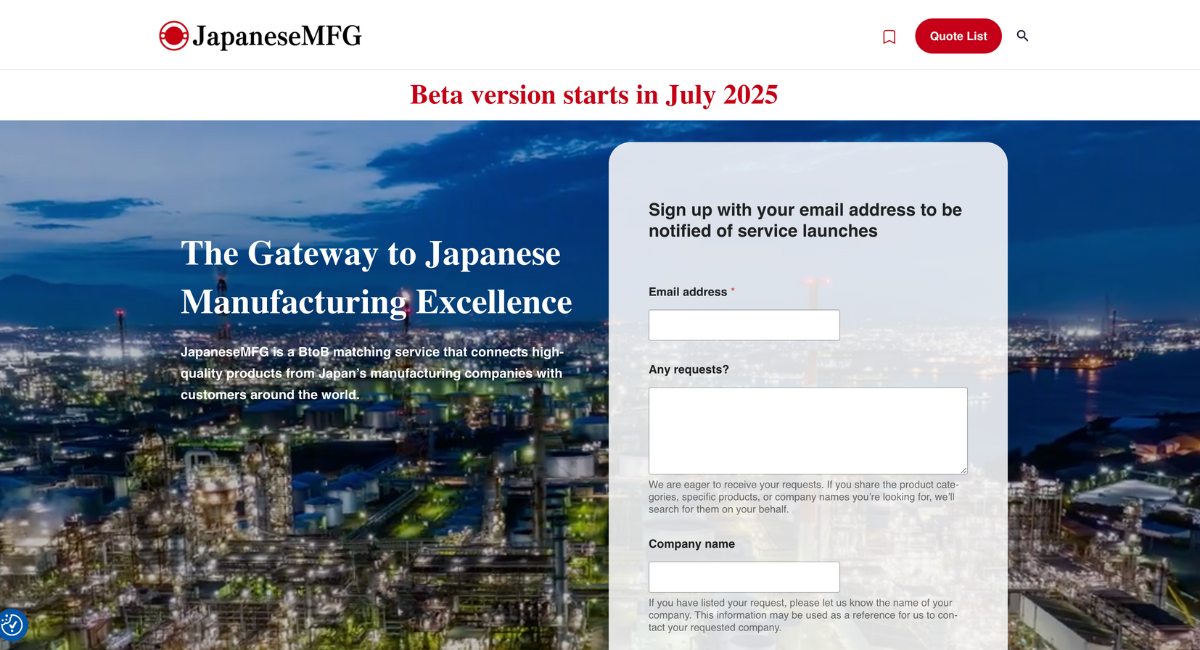
Task: Click the "Company name" field label
Action: tap(691, 544)
